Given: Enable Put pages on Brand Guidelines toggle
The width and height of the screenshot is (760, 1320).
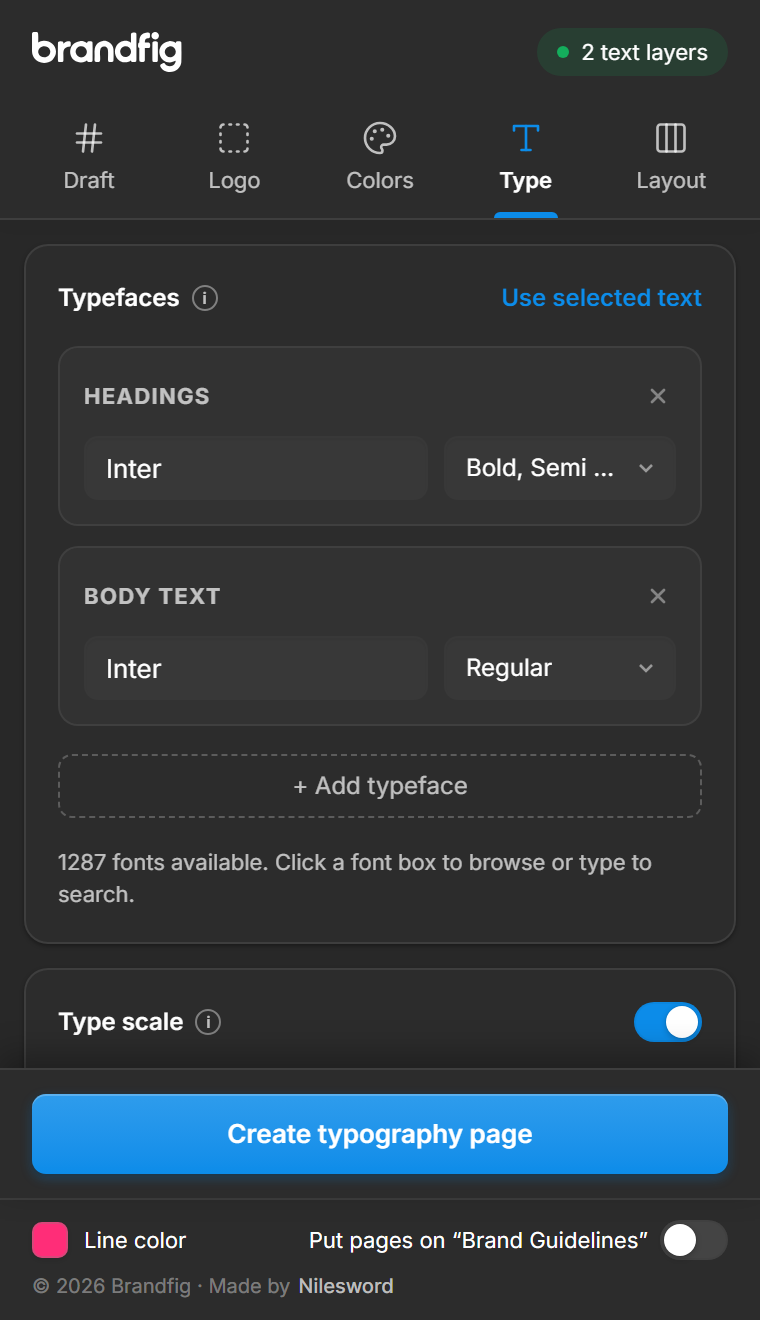Looking at the screenshot, I should click(694, 1240).
